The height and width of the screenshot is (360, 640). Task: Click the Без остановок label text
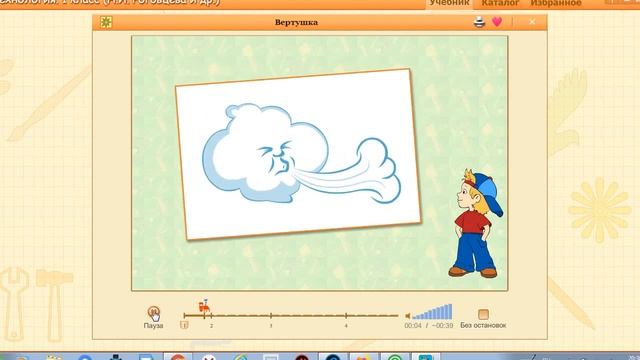483,325
